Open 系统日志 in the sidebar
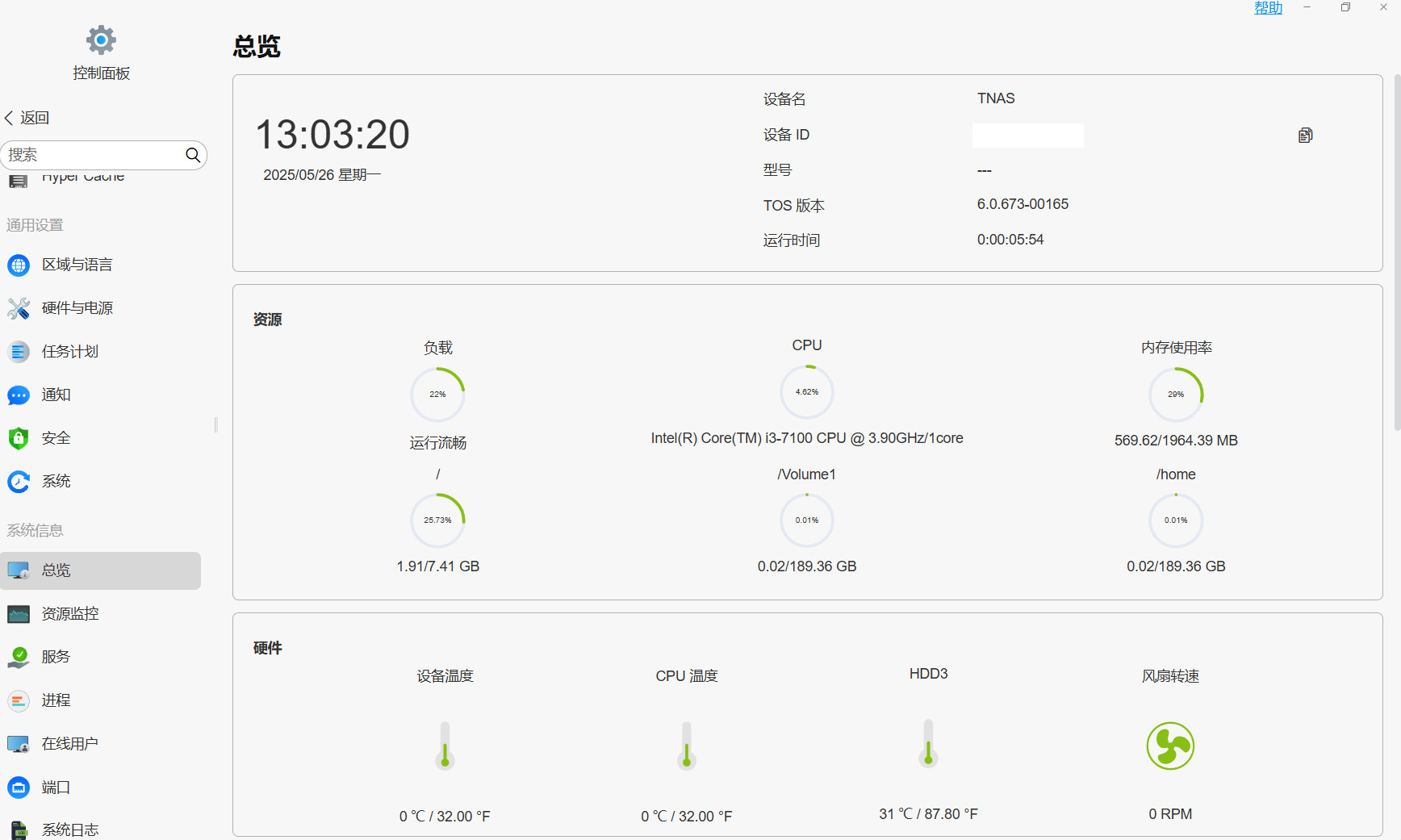The width and height of the screenshot is (1401, 840). click(x=70, y=830)
